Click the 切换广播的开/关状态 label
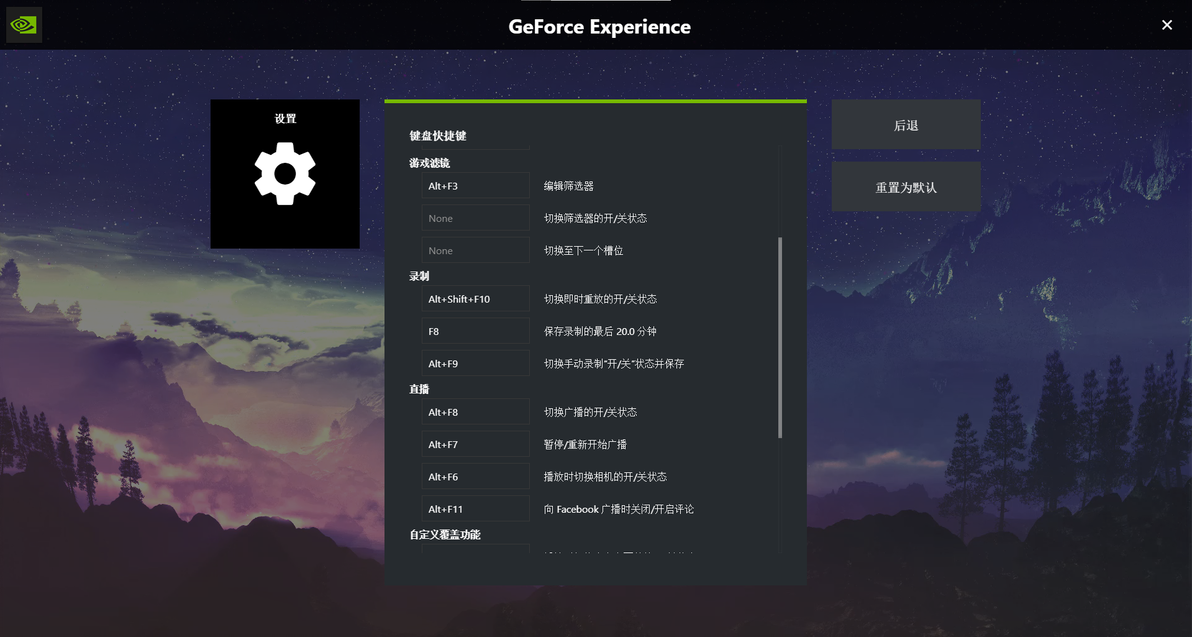 point(590,412)
